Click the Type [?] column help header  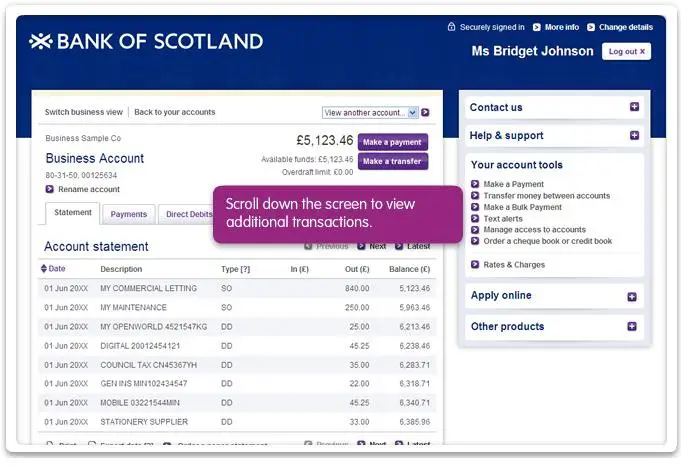click(235, 269)
